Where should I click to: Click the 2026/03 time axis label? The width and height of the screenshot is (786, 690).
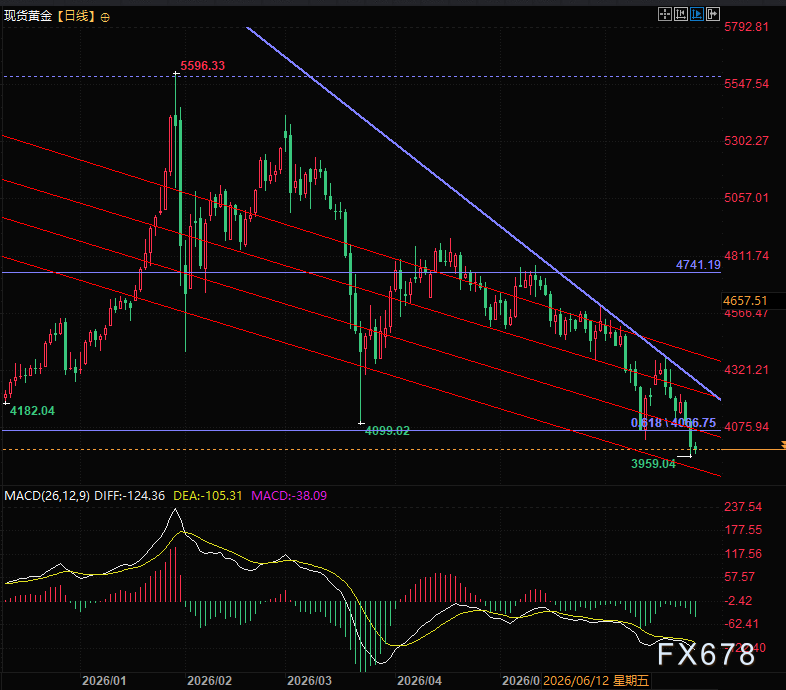(x=309, y=681)
